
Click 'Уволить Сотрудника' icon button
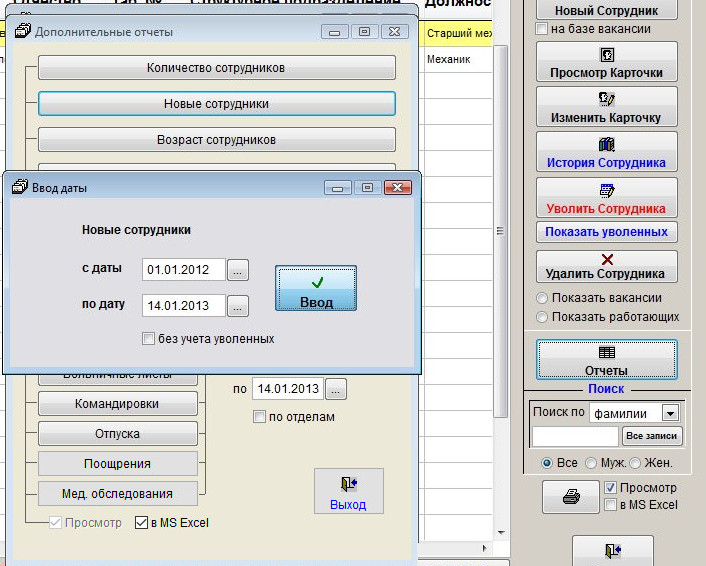(x=606, y=197)
